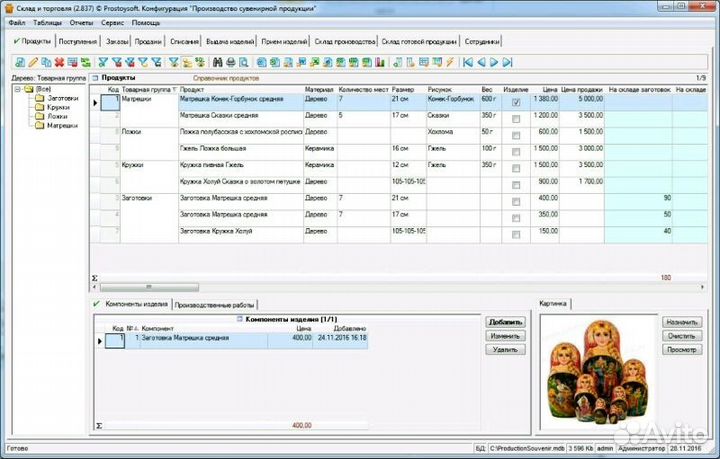Image resolution: width=720 pixels, height=459 pixels.
Task: Tick Изделие checkbox for Кружка пивная Гжель
Action: point(516,165)
